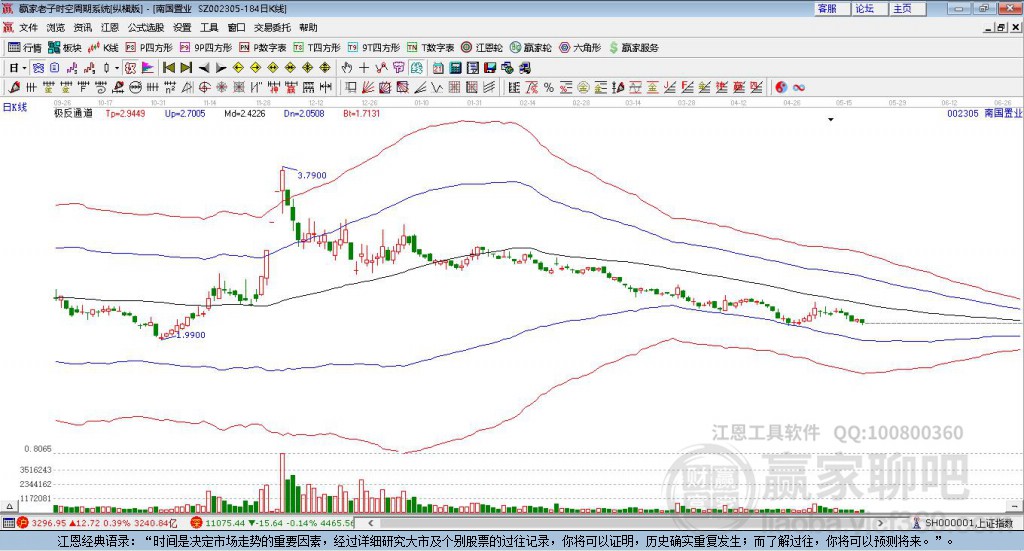The image size is (1024, 551).
Task: Select the red pencil drawing tool
Action: click(14, 87)
